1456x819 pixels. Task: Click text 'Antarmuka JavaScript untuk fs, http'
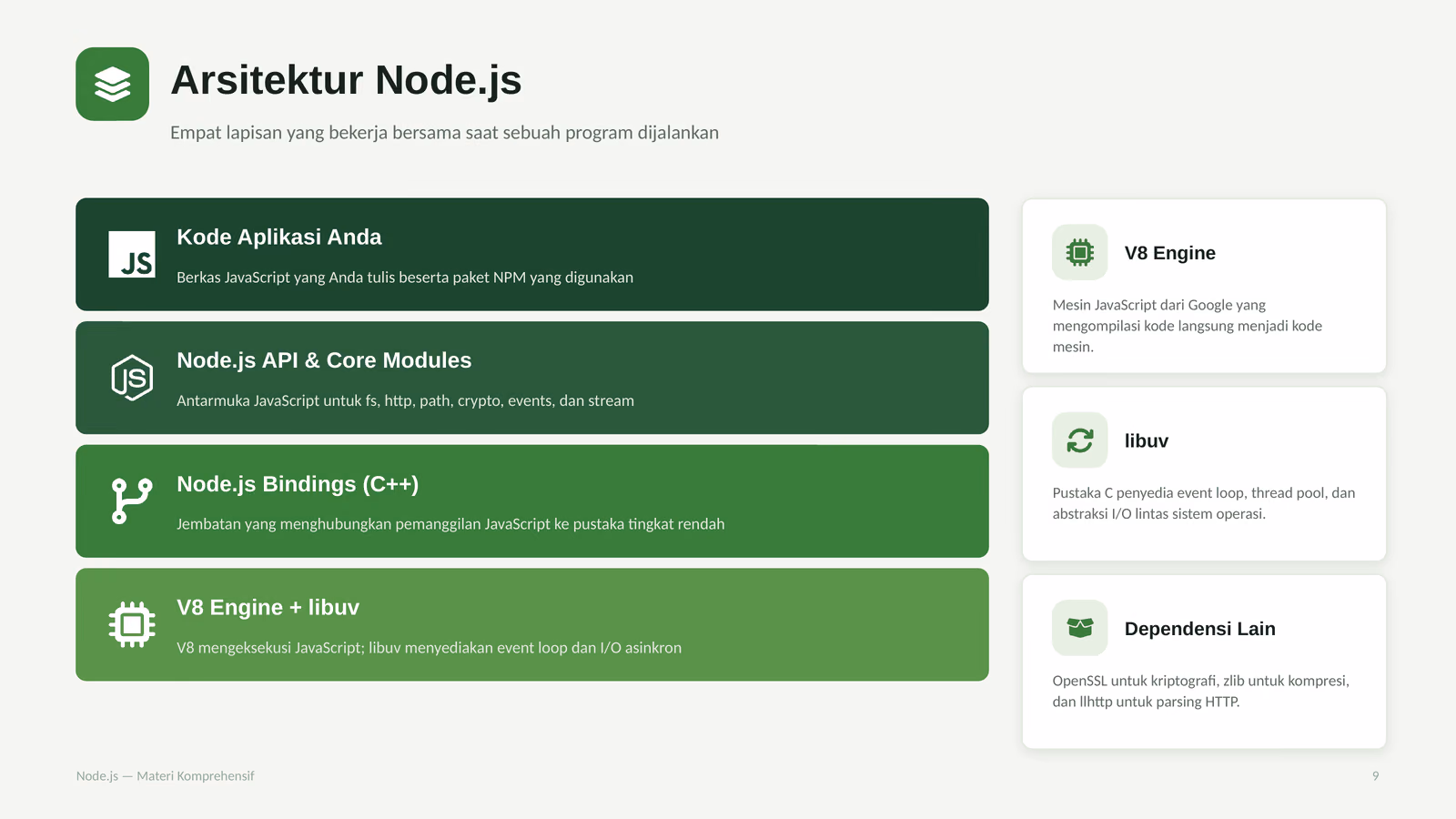click(296, 401)
